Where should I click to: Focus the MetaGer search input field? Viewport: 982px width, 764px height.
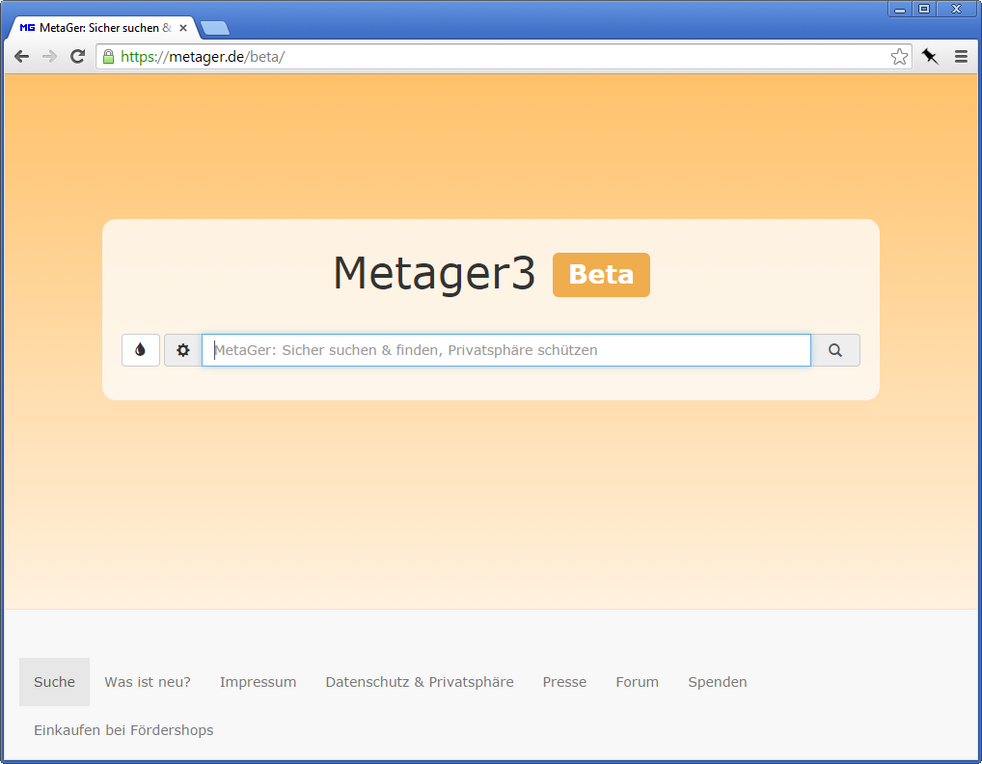pos(506,350)
